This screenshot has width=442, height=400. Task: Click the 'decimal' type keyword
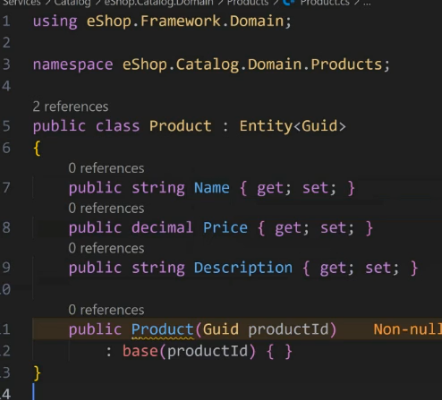162,228
